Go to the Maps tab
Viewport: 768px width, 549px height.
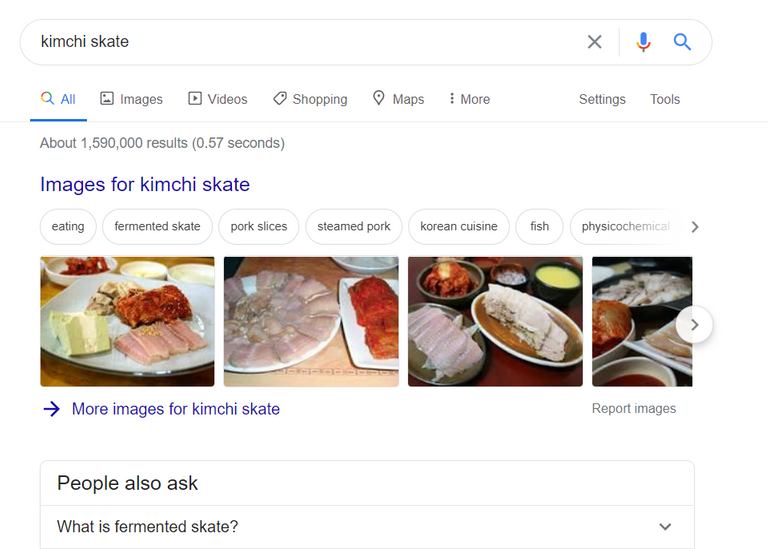pos(398,99)
